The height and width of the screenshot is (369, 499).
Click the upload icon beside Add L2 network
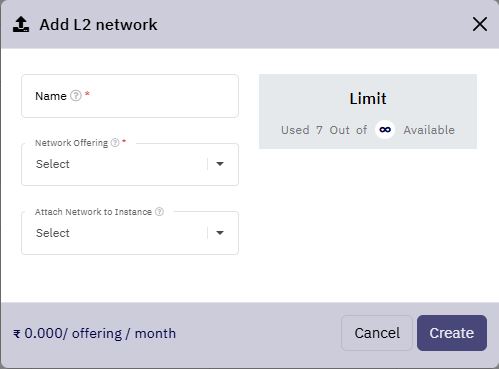(21, 24)
